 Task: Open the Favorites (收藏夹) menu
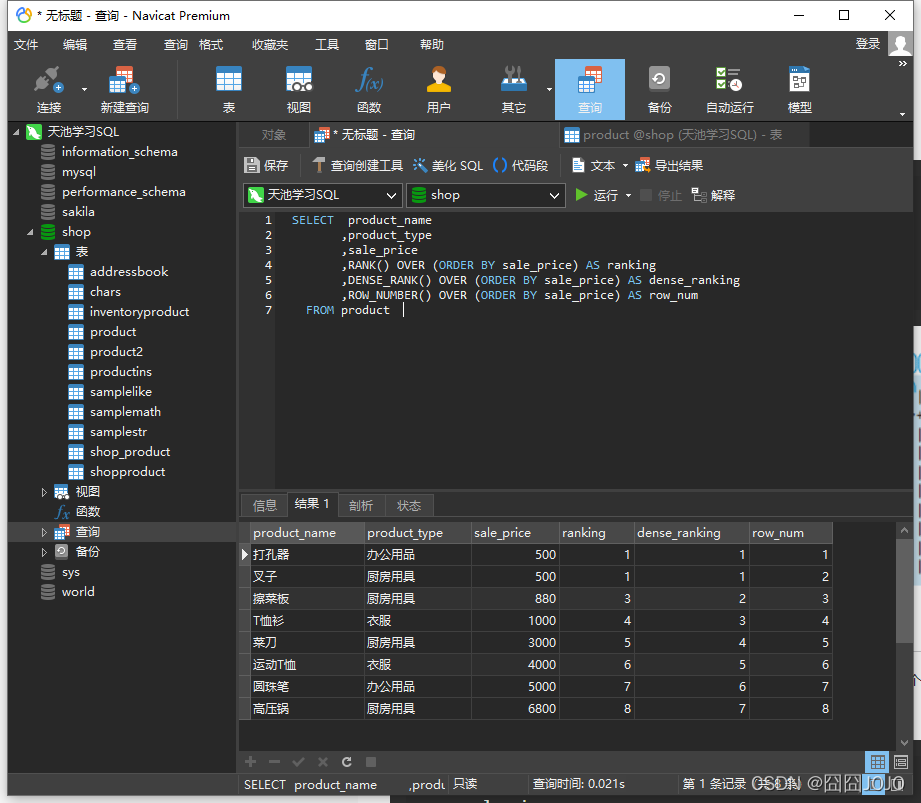(270, 45)
